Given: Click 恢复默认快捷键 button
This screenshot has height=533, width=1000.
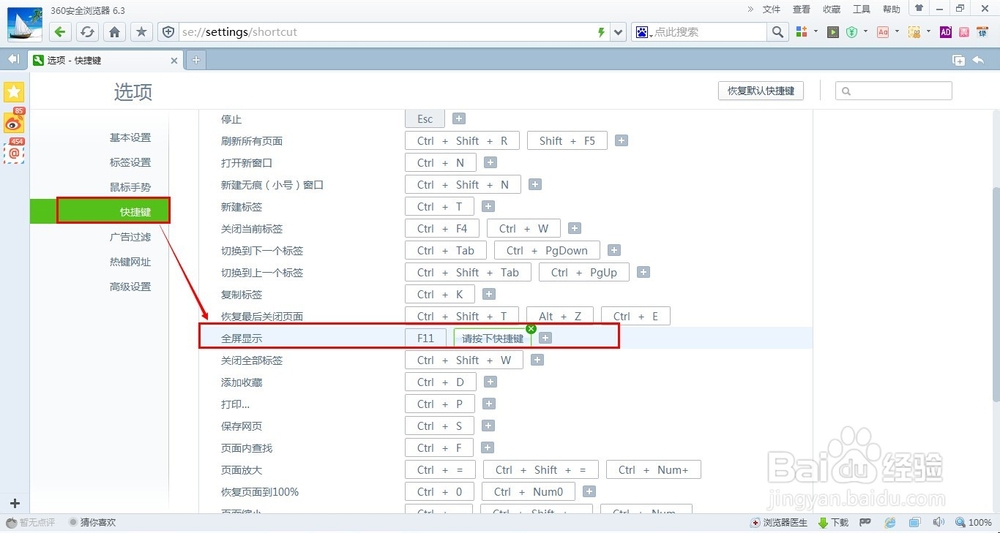Looking at the screenshot, I should click(761, 91).
